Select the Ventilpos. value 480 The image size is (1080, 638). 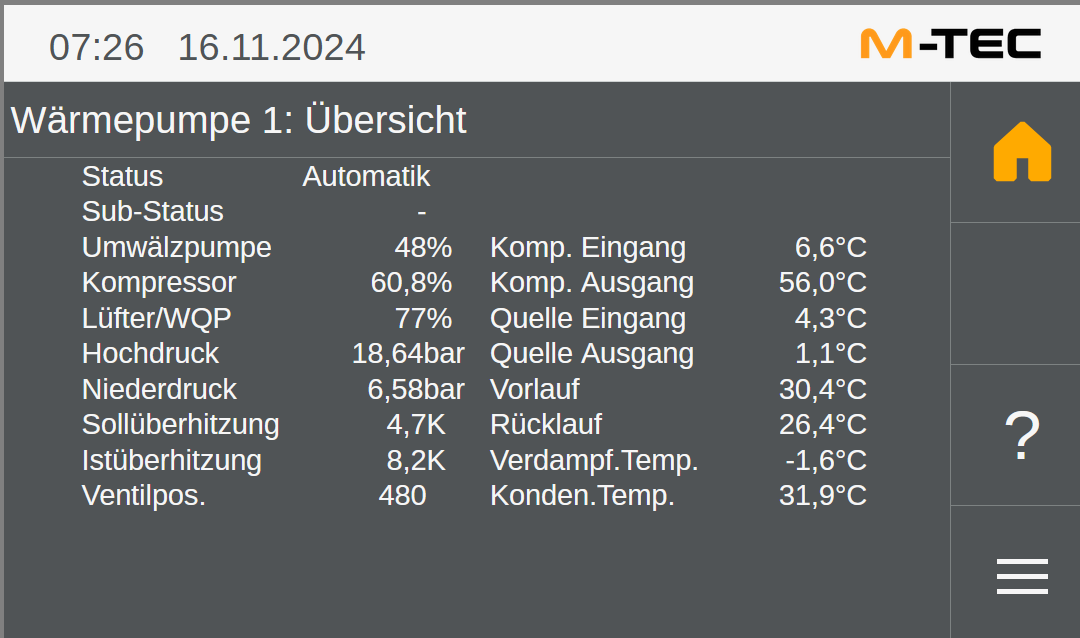[402, 495]
